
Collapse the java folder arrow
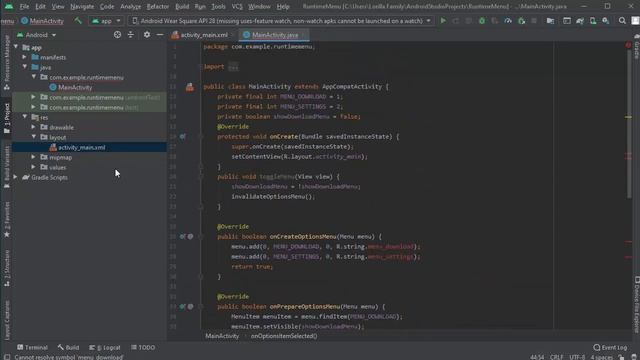click(x=25, y=67)
